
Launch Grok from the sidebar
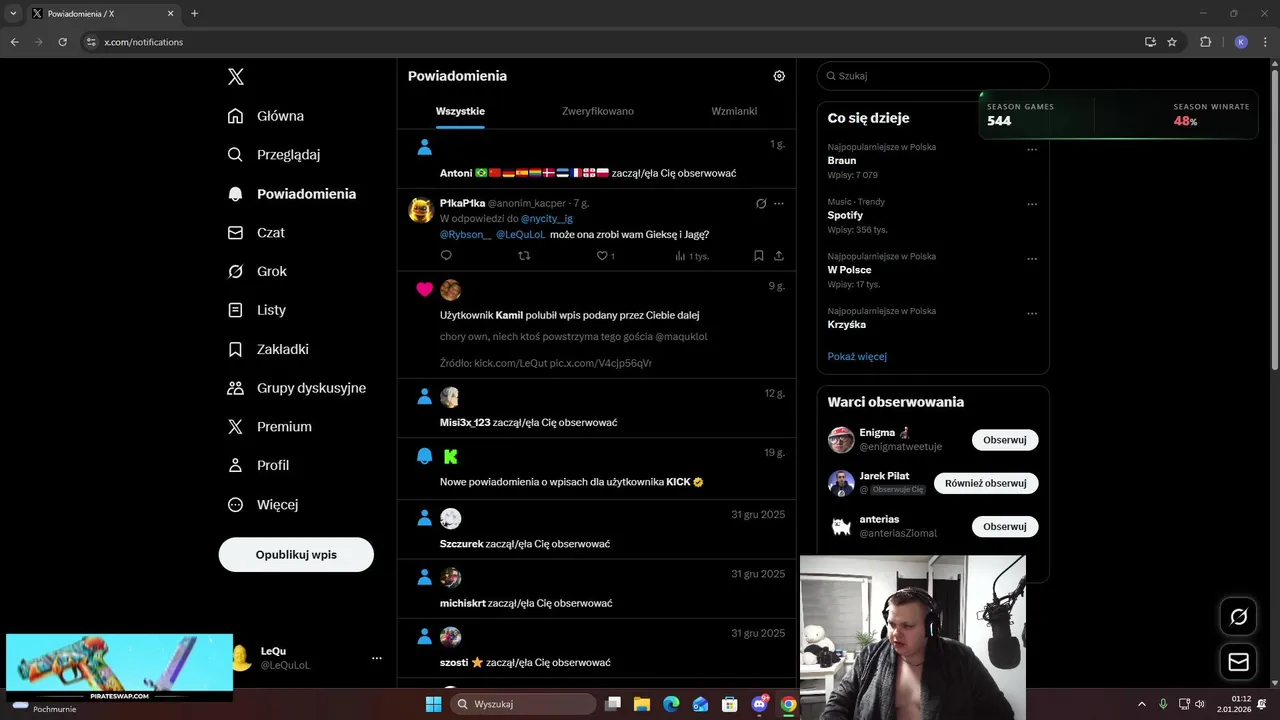257,271
